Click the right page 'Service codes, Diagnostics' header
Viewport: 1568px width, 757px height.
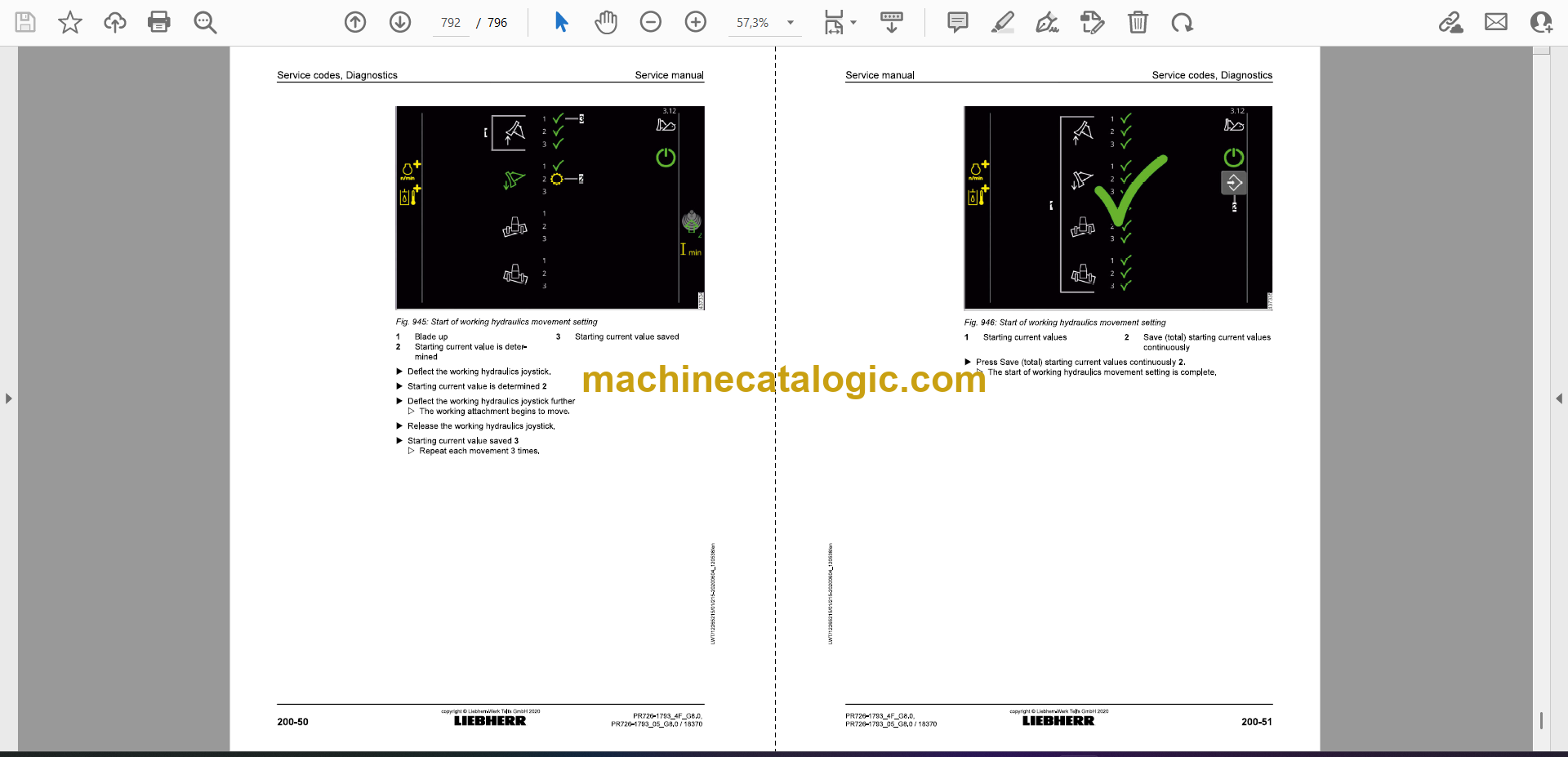pyautogui.click(x=1212, y=75)
